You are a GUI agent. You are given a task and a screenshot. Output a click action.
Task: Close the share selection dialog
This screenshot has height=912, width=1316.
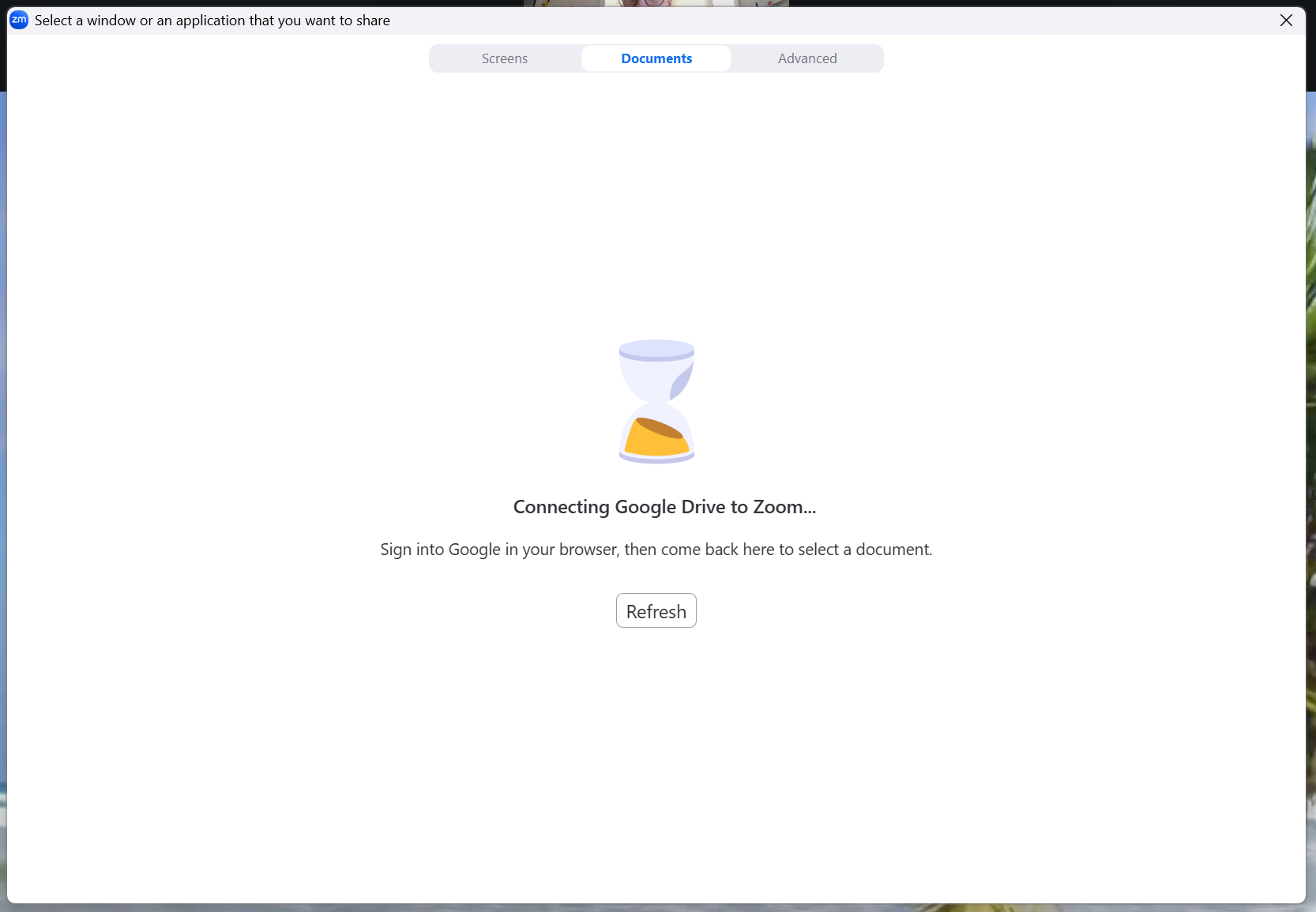(x=1286, y=21)
